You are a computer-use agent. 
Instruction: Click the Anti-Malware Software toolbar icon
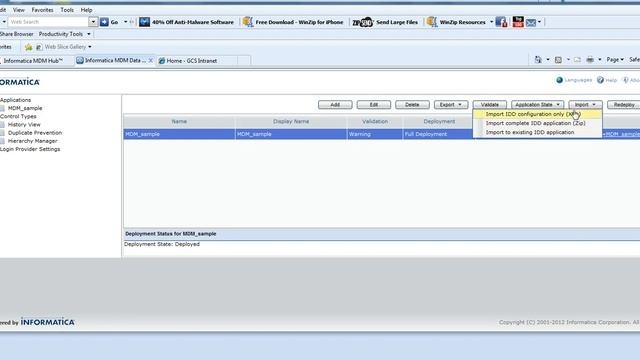[144, 22]
